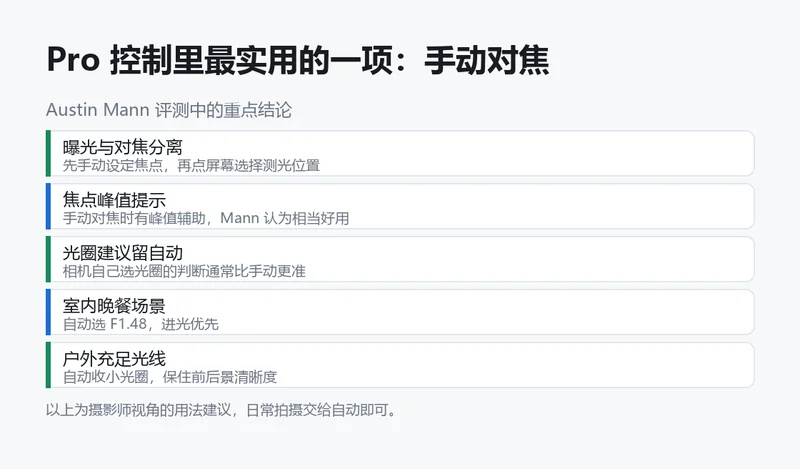This screenshot has height=469, width=800.
Task: Select the 户外充足光线 card
Action: click(x=400, y=365)
